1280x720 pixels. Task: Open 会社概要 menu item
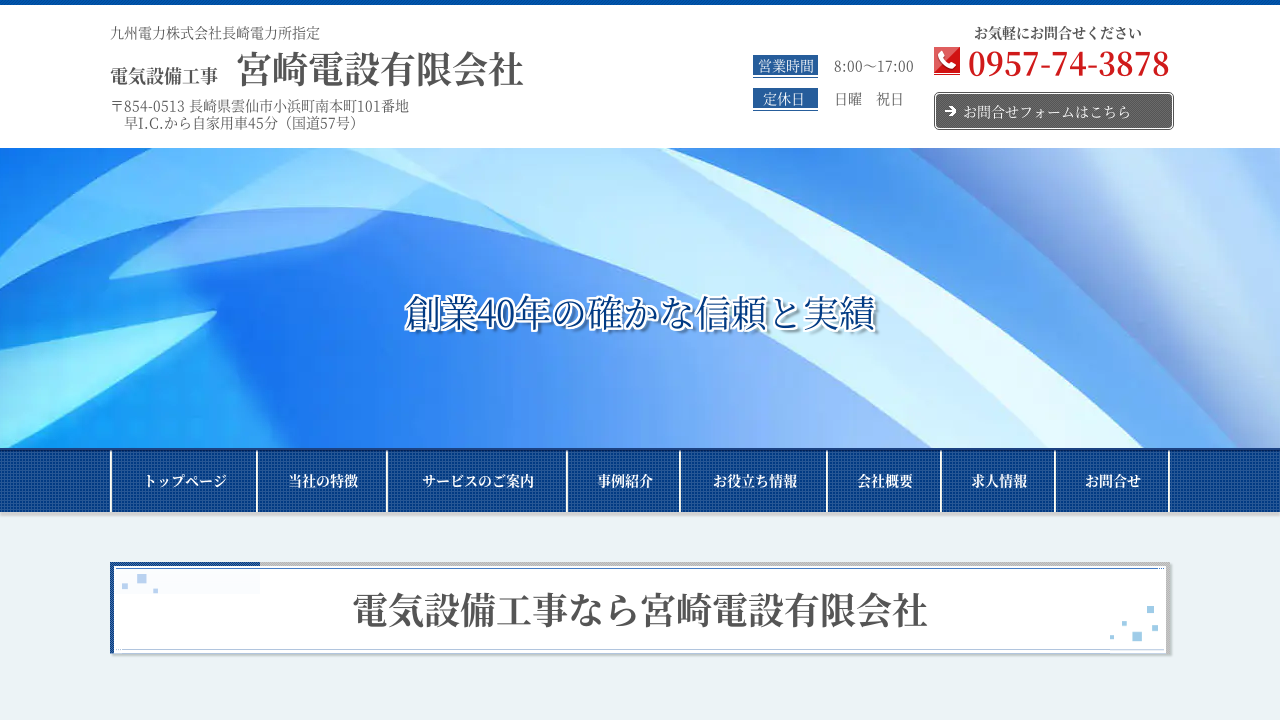pos(885,481)
